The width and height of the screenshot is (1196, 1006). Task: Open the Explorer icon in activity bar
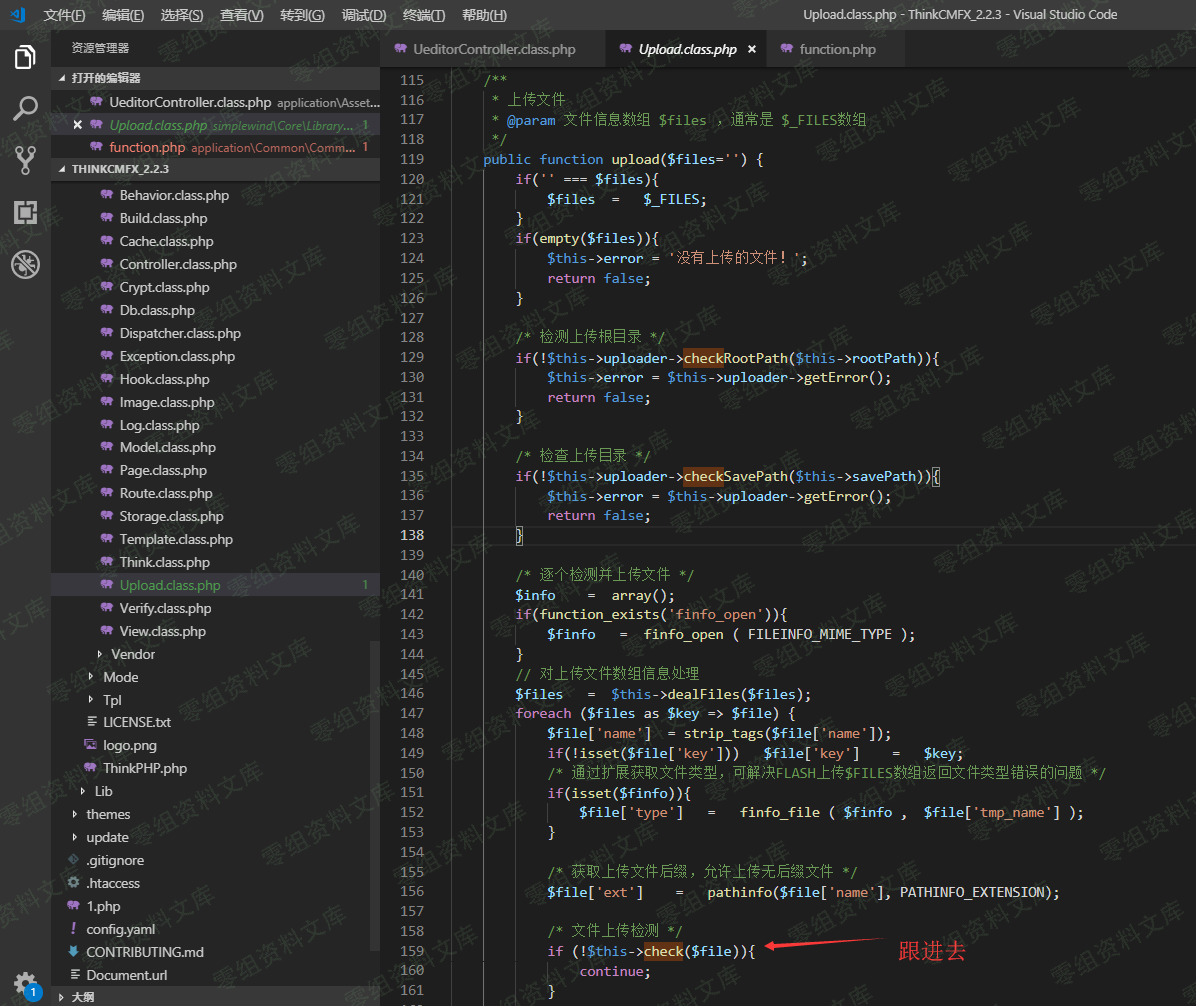tap(25, 57)
